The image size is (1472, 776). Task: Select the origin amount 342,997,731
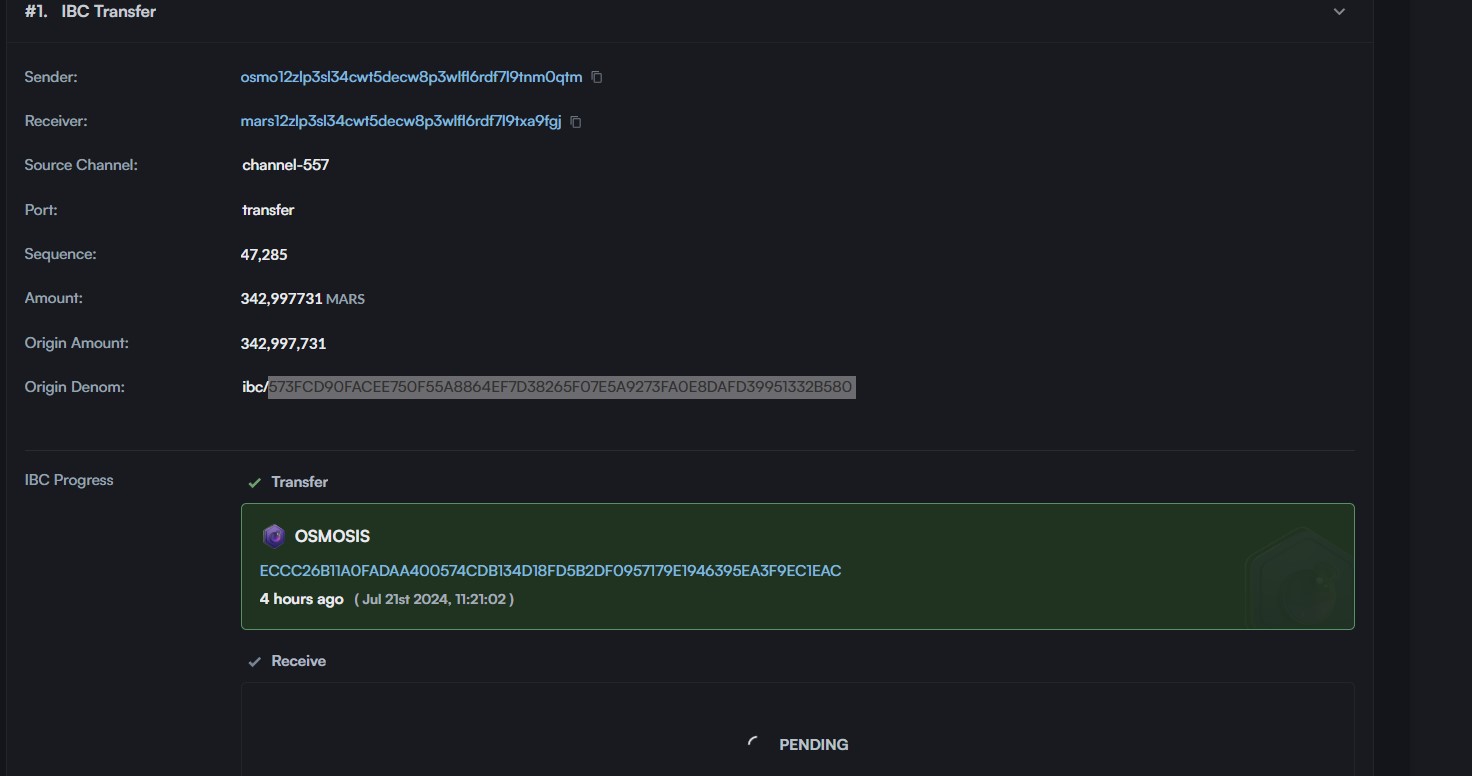point(283,344)
